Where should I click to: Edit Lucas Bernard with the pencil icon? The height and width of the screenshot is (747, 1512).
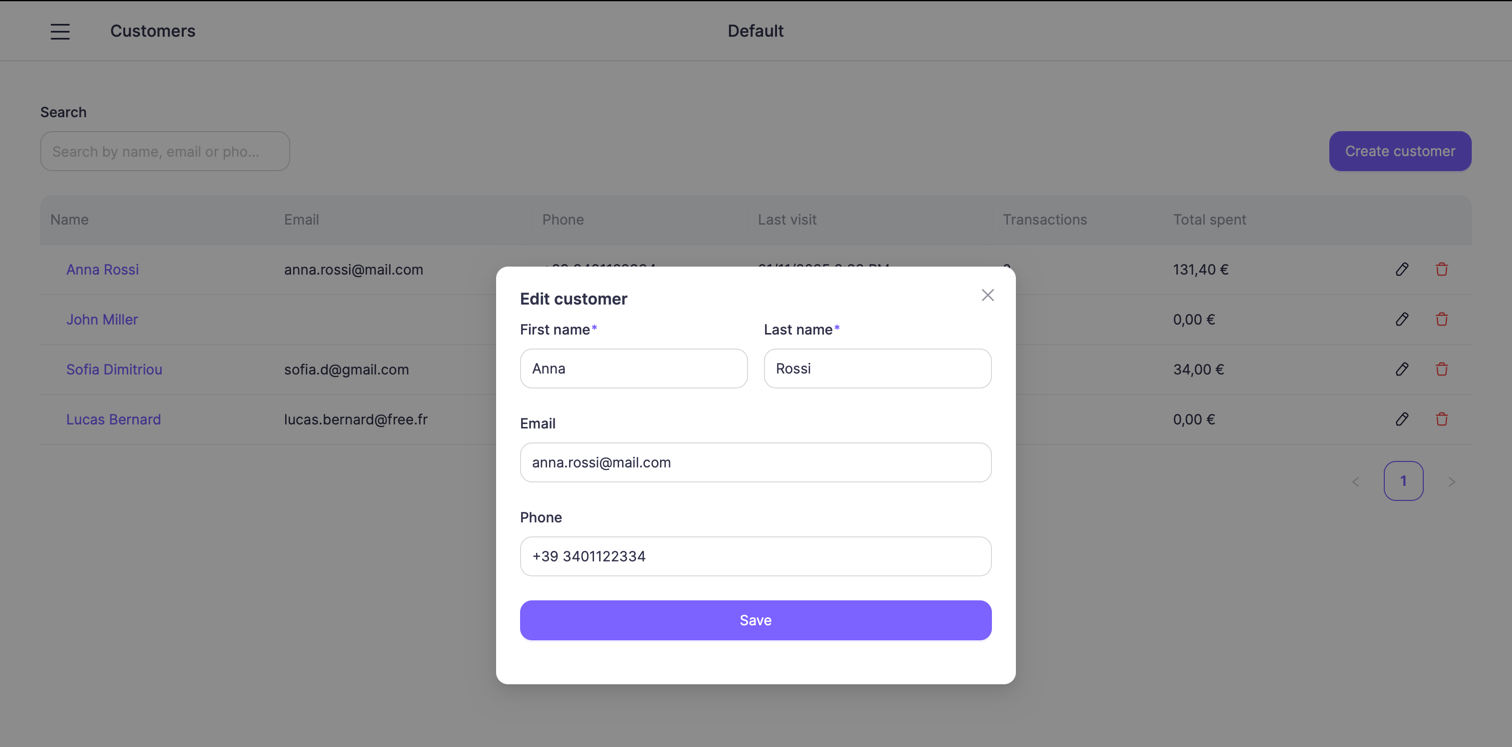point(1402,419)
